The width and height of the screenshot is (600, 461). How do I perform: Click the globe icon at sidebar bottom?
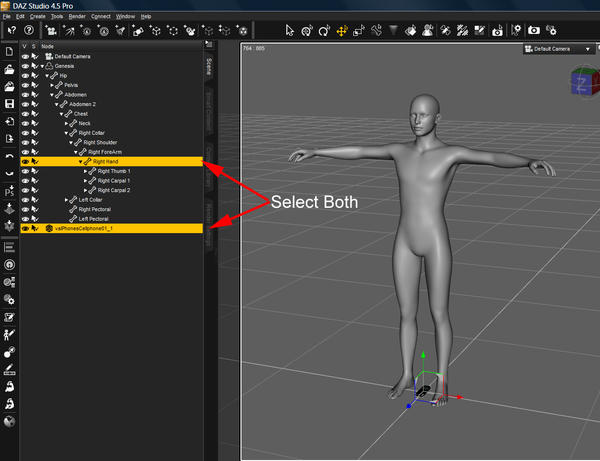9,422
